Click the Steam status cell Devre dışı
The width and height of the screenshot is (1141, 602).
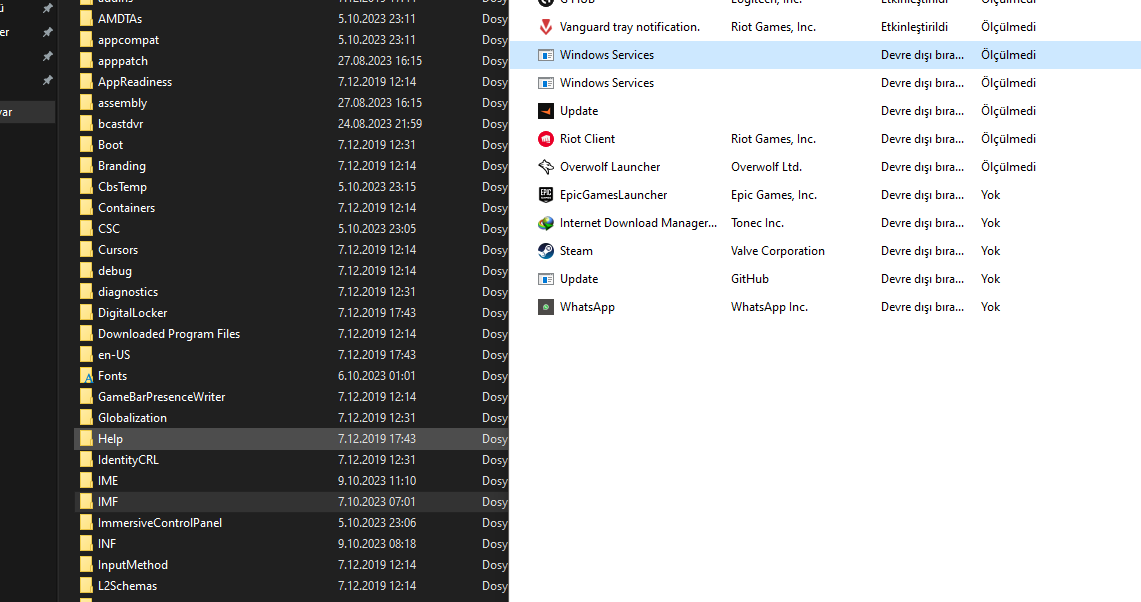922,251
